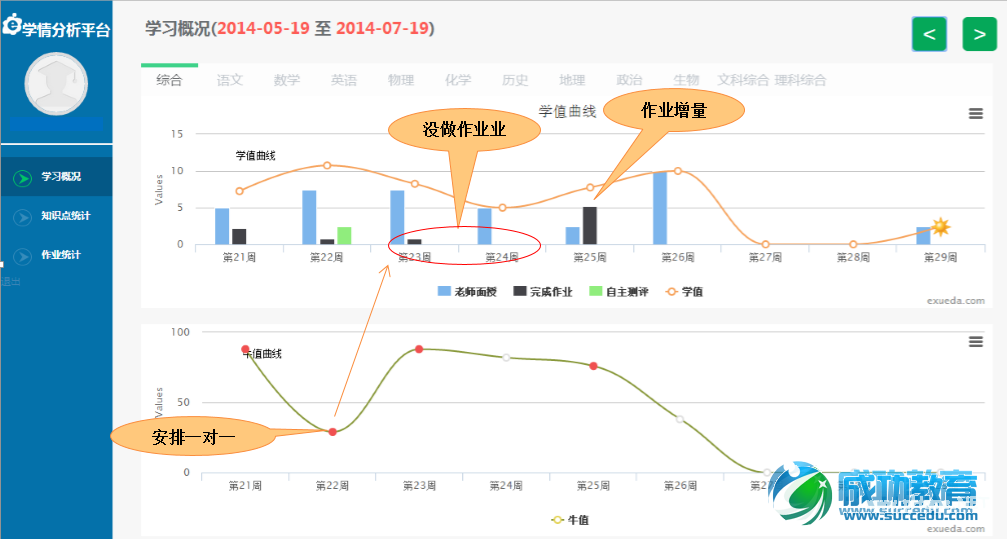Switch to the 政治 tab
This screenshot has height=539, width=1007.
pos(629,80)
